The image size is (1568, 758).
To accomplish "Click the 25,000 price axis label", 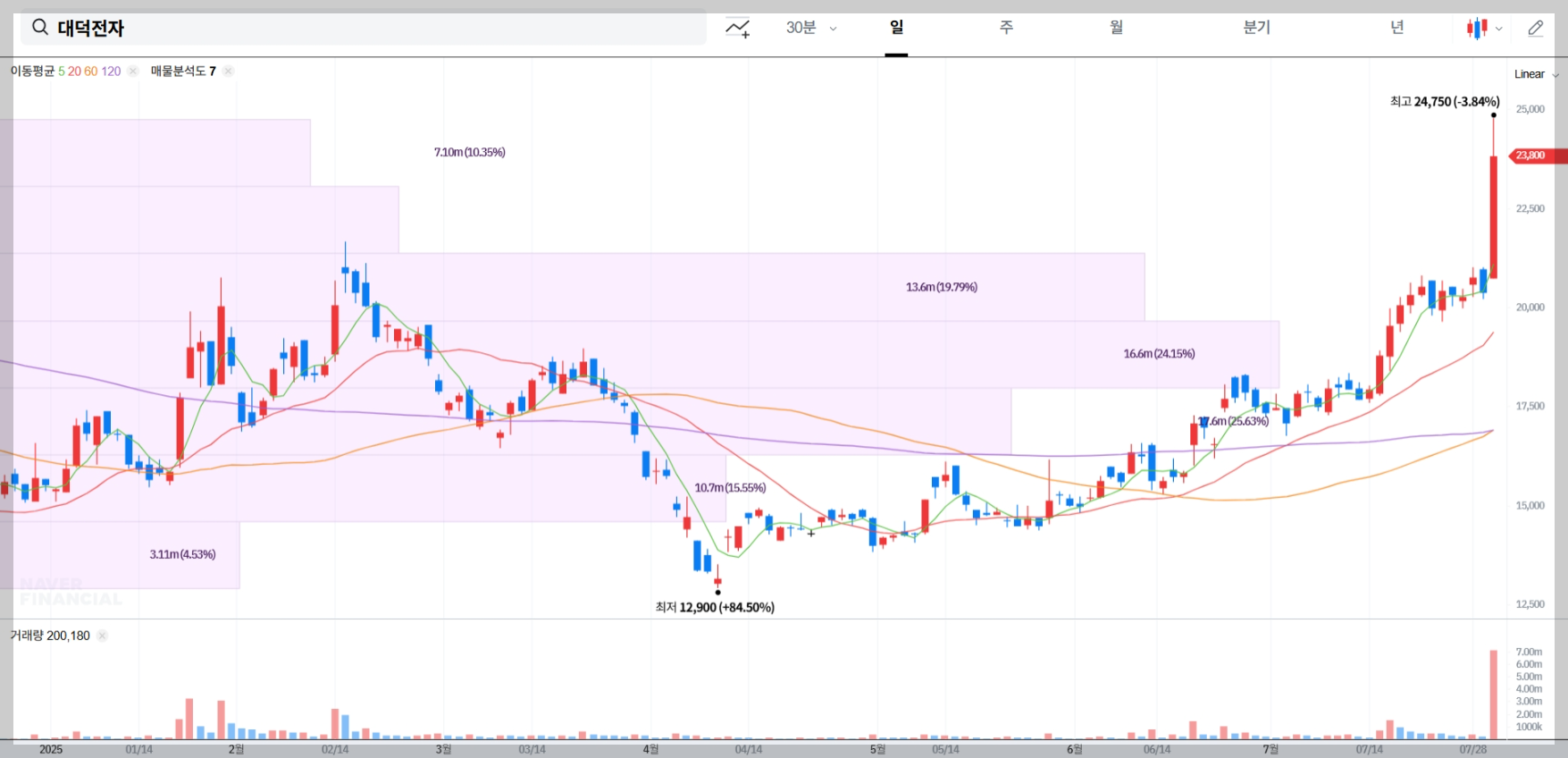I will pyautogui.click(x=1530, y=109).
